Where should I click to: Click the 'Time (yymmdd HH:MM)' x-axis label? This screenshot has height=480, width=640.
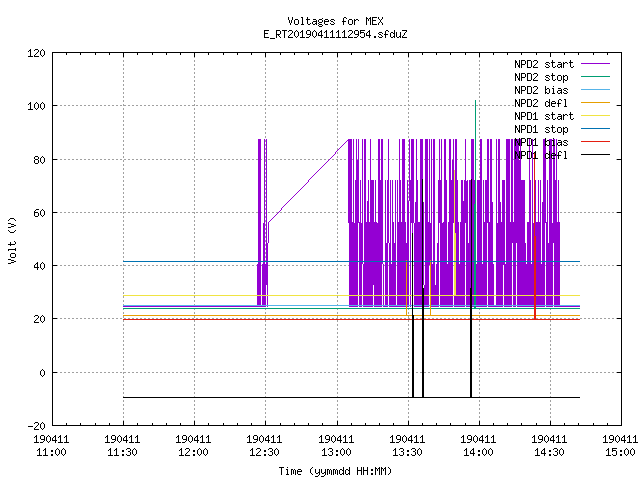pos(335,471)
